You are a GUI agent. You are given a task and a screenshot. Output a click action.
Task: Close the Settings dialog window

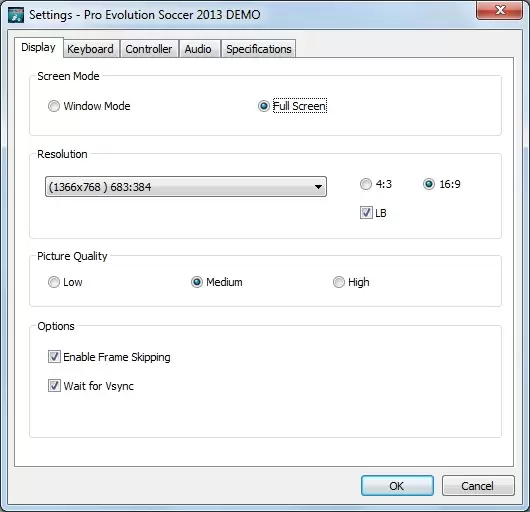[x=499, y=10]
